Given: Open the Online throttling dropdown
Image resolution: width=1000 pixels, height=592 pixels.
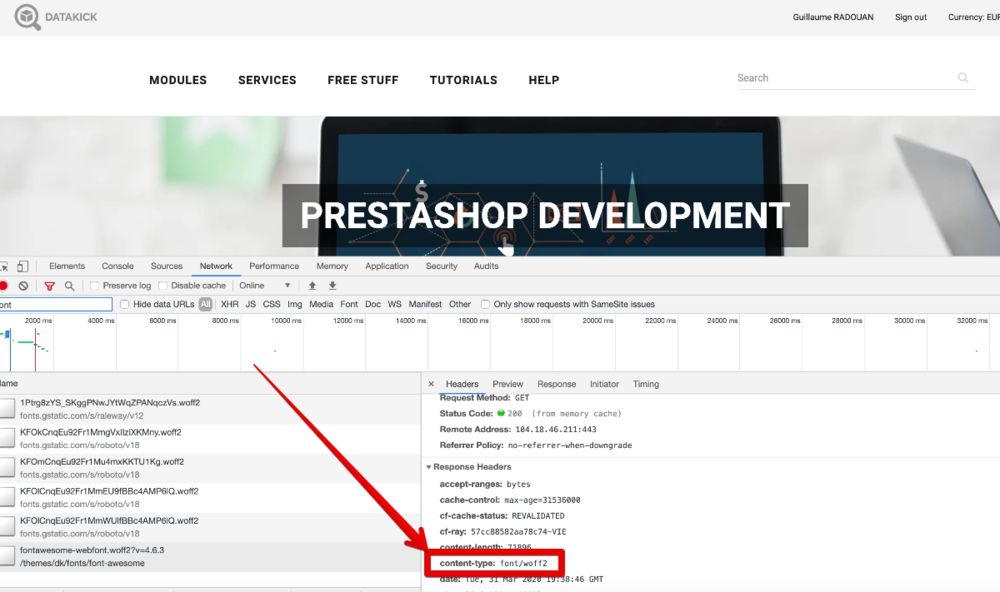Looking at the screenshot, I should (265, 286).
